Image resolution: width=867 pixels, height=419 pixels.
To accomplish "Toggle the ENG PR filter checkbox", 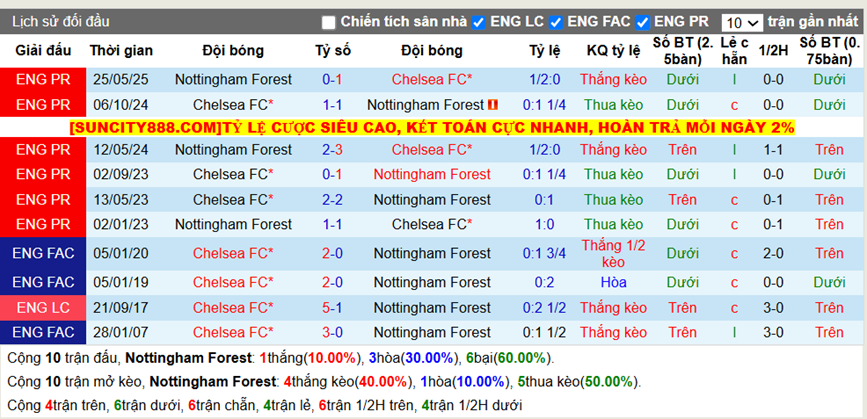I will pos(643,22).
